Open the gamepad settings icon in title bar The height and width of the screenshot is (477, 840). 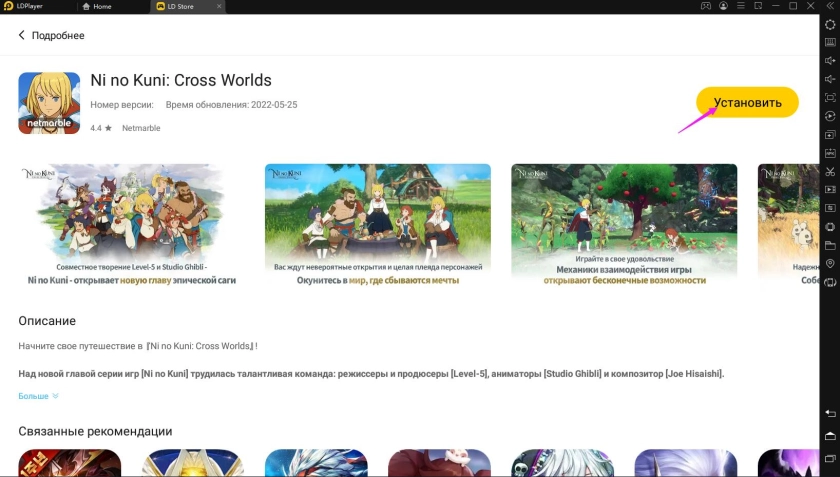[706, 6]
